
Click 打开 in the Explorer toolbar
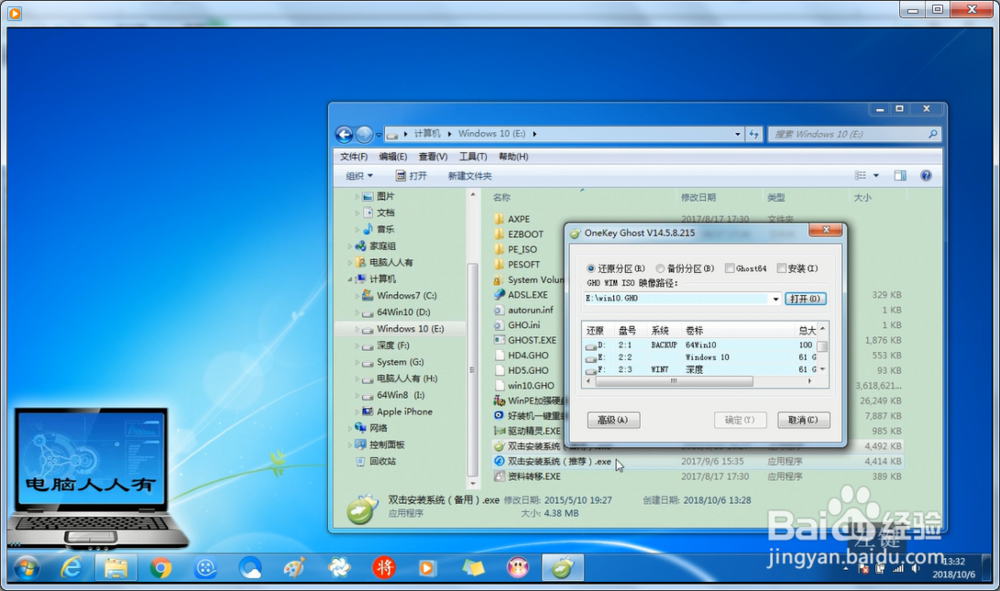(411, 176)
